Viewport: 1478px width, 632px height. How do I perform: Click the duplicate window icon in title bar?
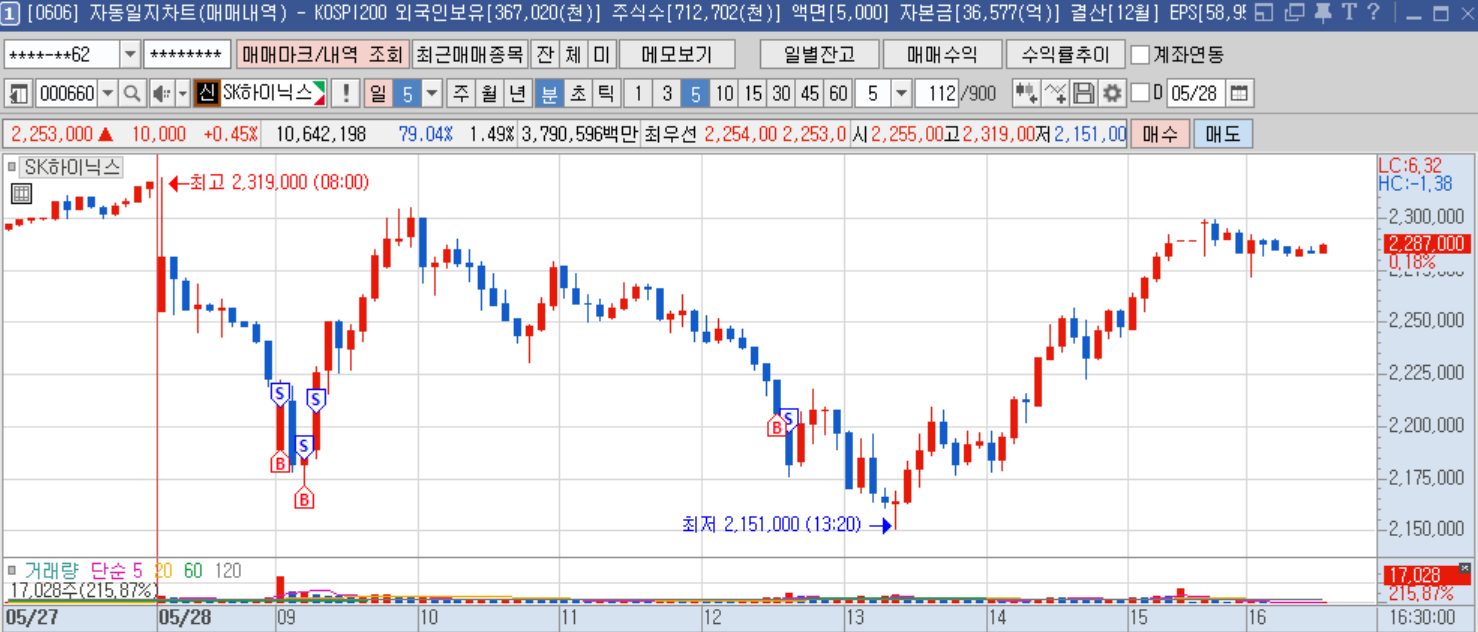(1295, 13)
